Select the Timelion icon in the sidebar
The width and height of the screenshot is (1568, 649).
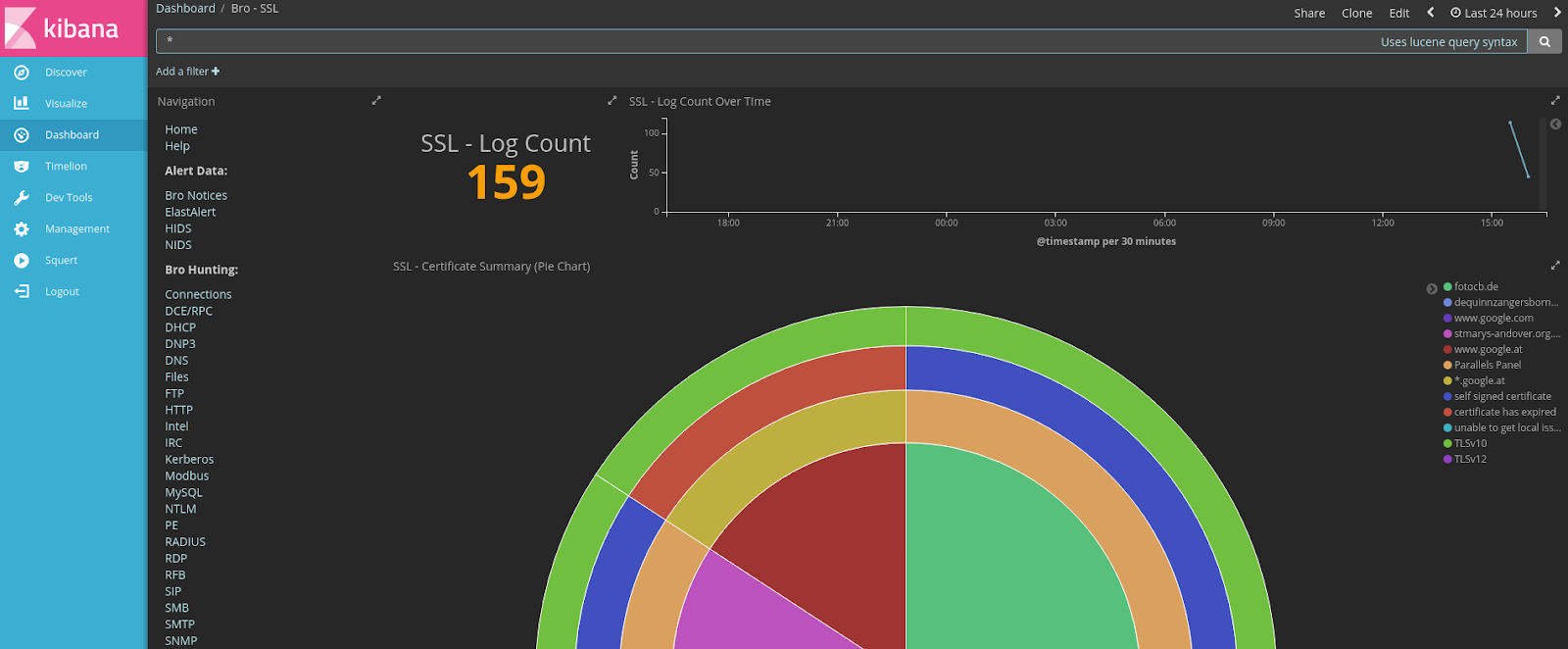(x=22, y=167)
